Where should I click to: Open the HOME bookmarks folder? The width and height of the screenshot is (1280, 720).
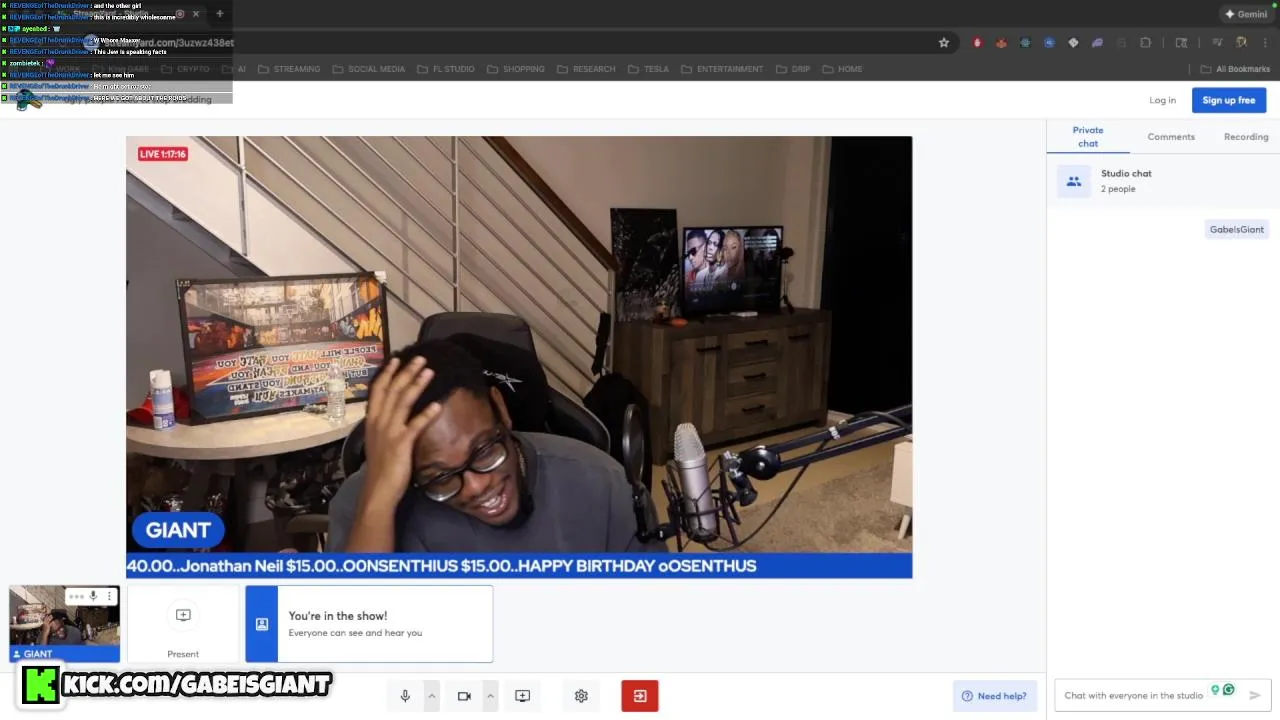[842, 69]
